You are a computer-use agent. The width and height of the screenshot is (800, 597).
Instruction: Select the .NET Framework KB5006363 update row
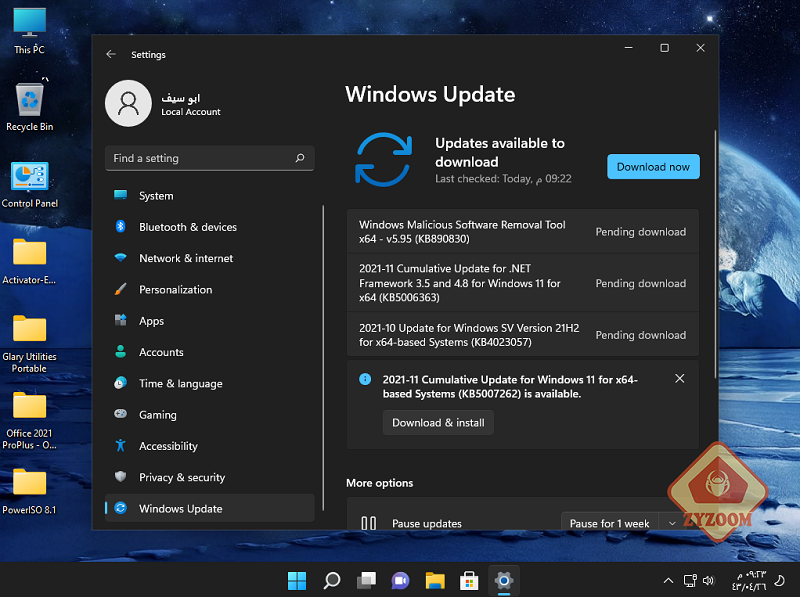click(522, 283)
